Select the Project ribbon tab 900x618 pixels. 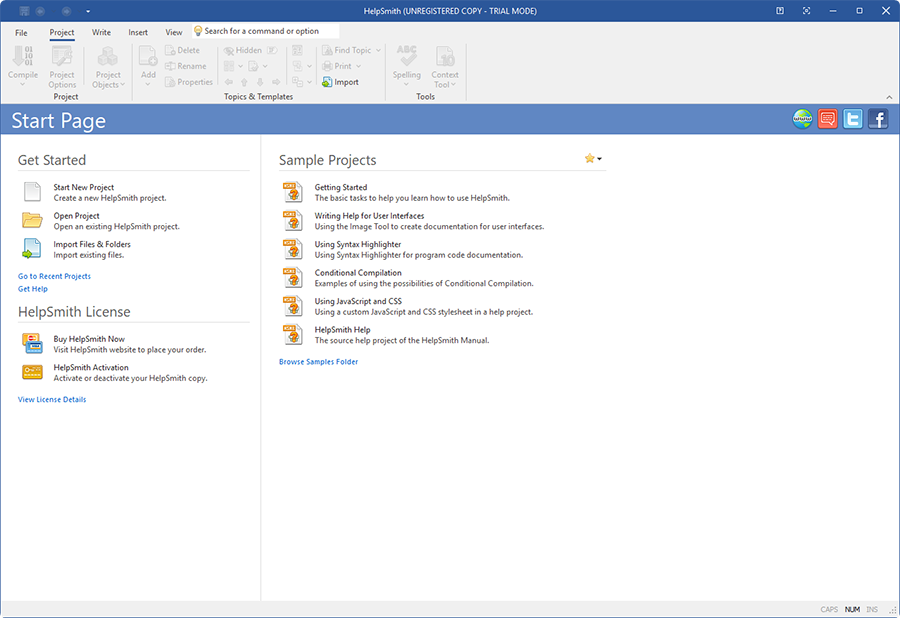click(x=62, y=33)
